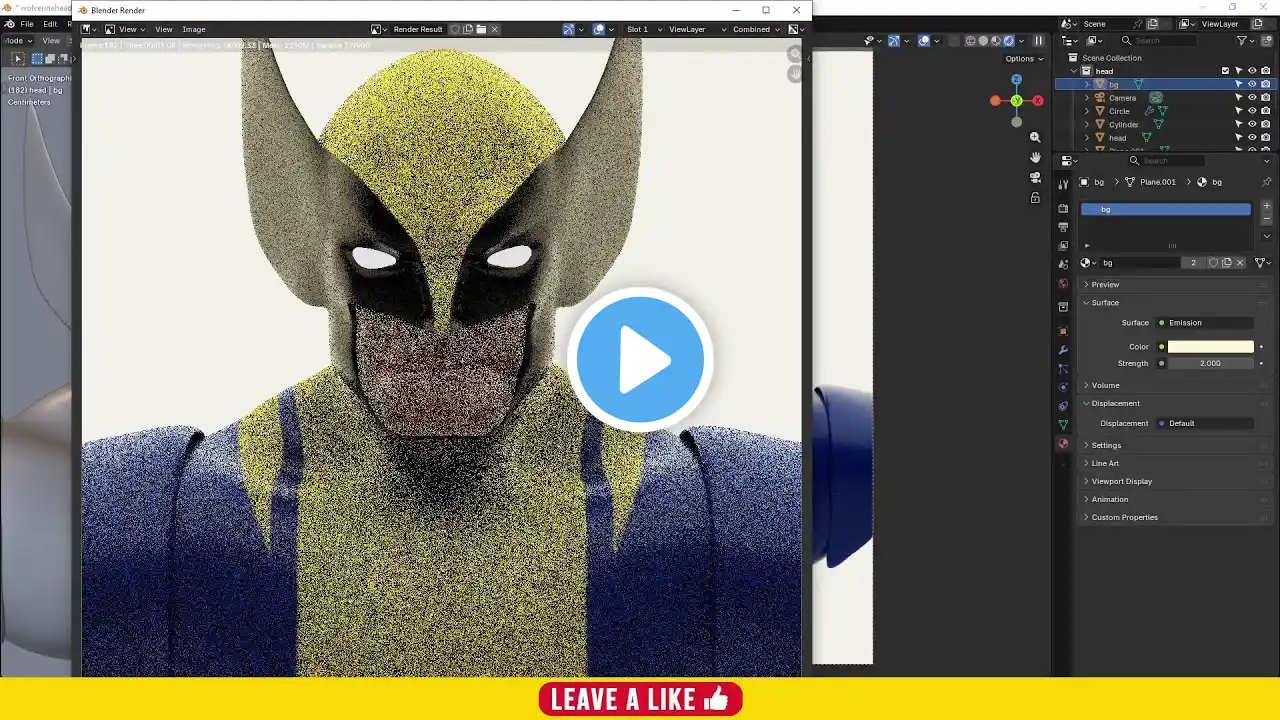Open the Object Data properties tab

click(x=1063, y=425)
